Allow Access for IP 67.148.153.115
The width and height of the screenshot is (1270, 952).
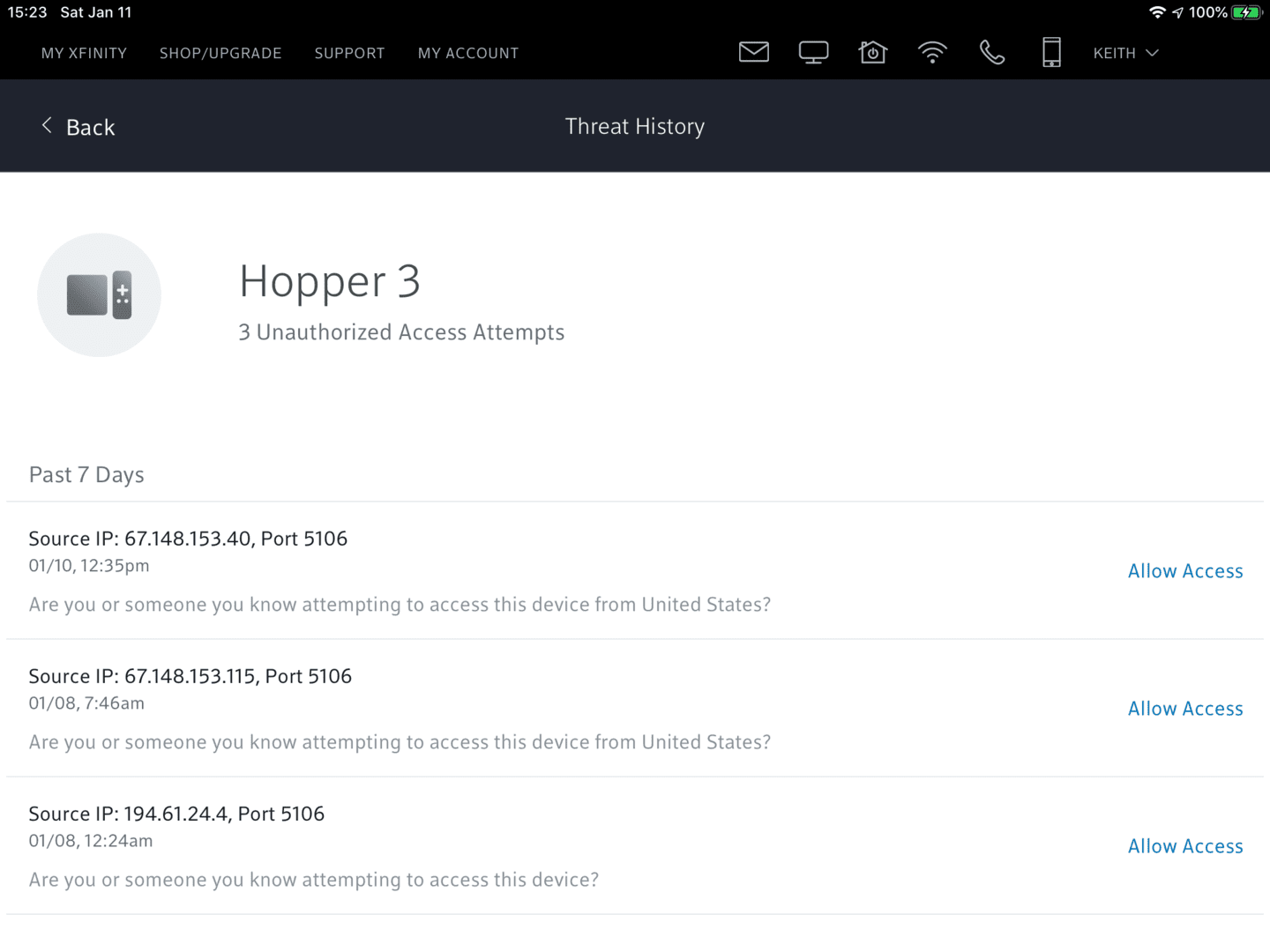[1185, 709]
